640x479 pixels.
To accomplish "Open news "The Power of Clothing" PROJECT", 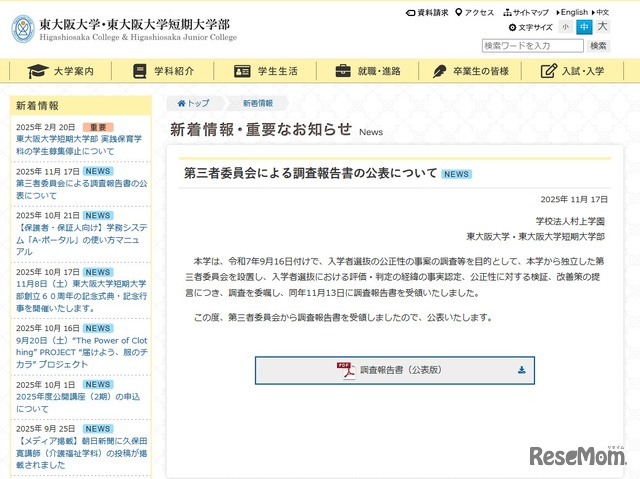I will point(81,352).
